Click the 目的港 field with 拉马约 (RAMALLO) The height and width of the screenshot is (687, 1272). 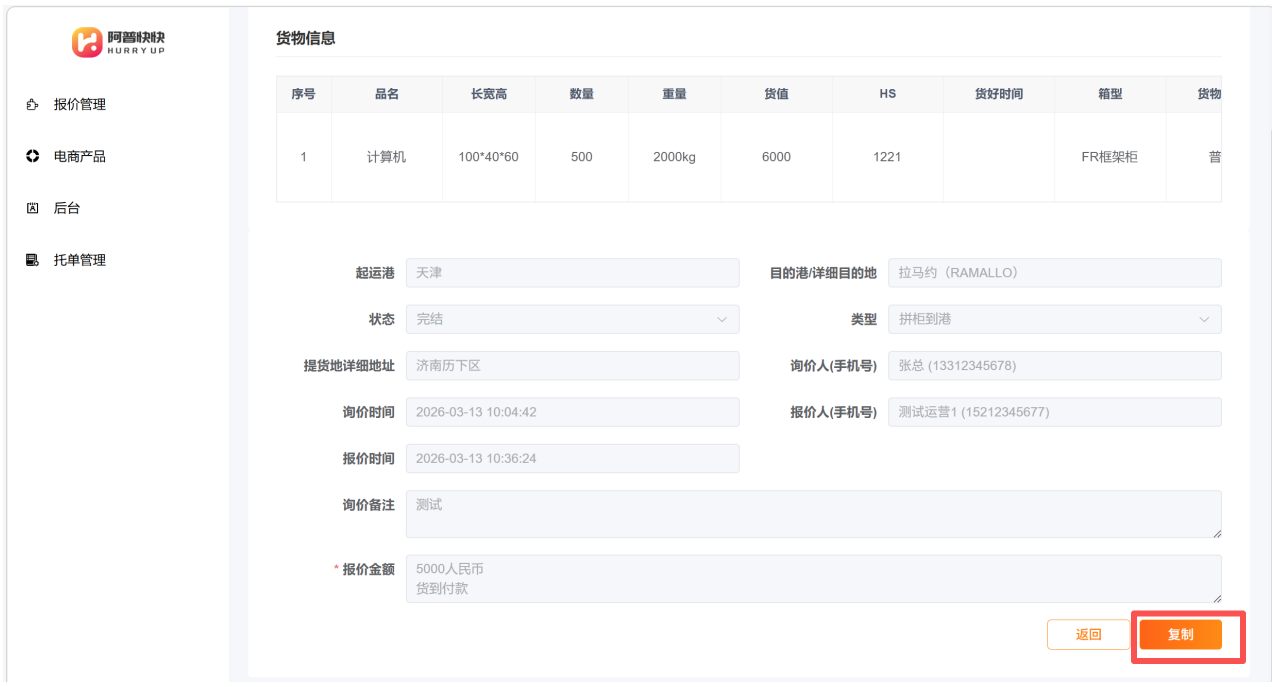1053,273
